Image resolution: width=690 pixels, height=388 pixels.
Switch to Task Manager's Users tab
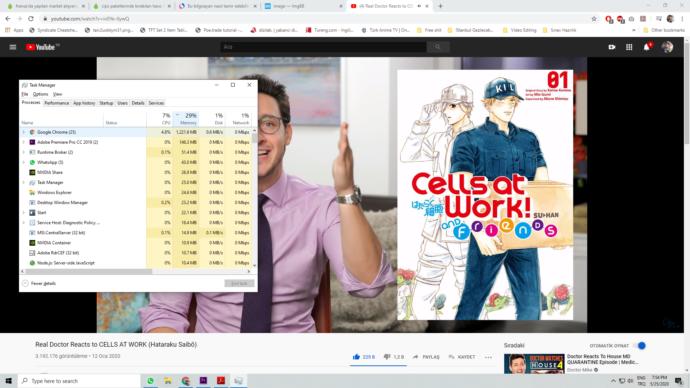coord(122,103)
